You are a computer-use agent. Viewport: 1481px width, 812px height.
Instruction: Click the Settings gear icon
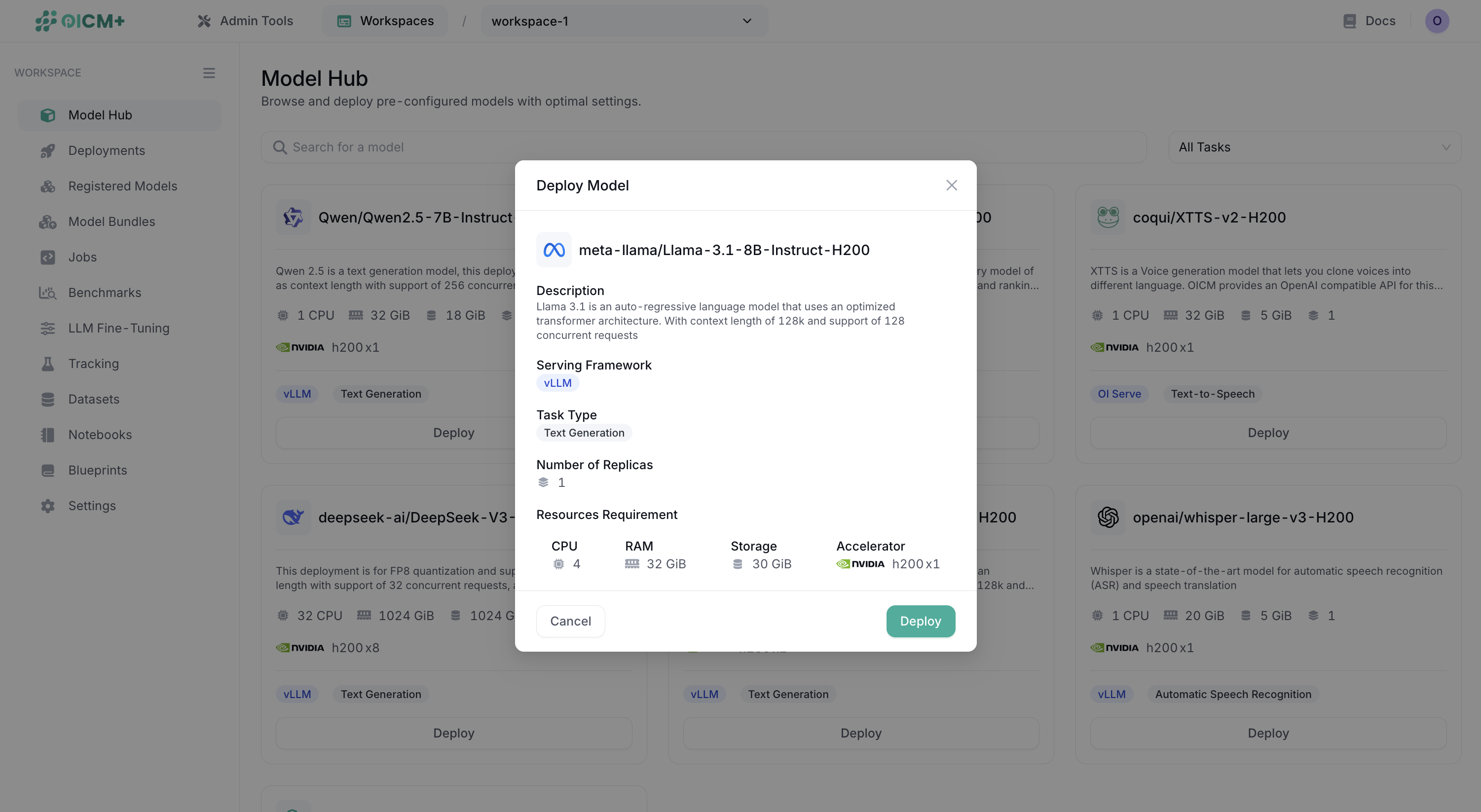[x=48, y=506]
